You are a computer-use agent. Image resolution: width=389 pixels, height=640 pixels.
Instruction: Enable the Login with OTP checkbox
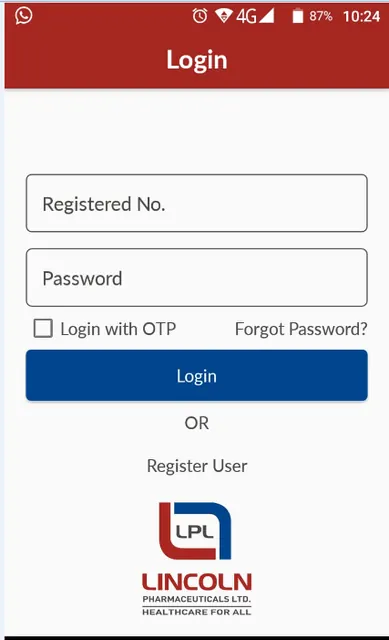[43, 328]
